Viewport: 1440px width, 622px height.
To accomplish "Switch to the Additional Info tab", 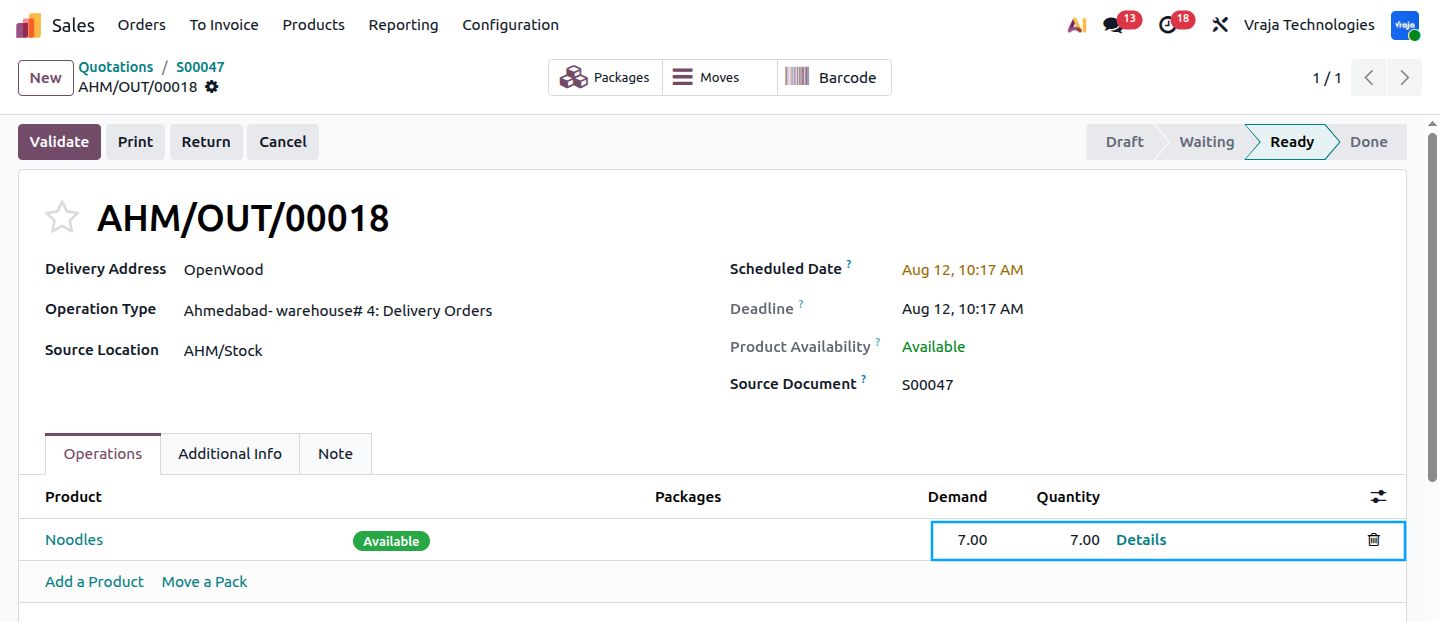I will pyautogui.click(x=230, y=454).
